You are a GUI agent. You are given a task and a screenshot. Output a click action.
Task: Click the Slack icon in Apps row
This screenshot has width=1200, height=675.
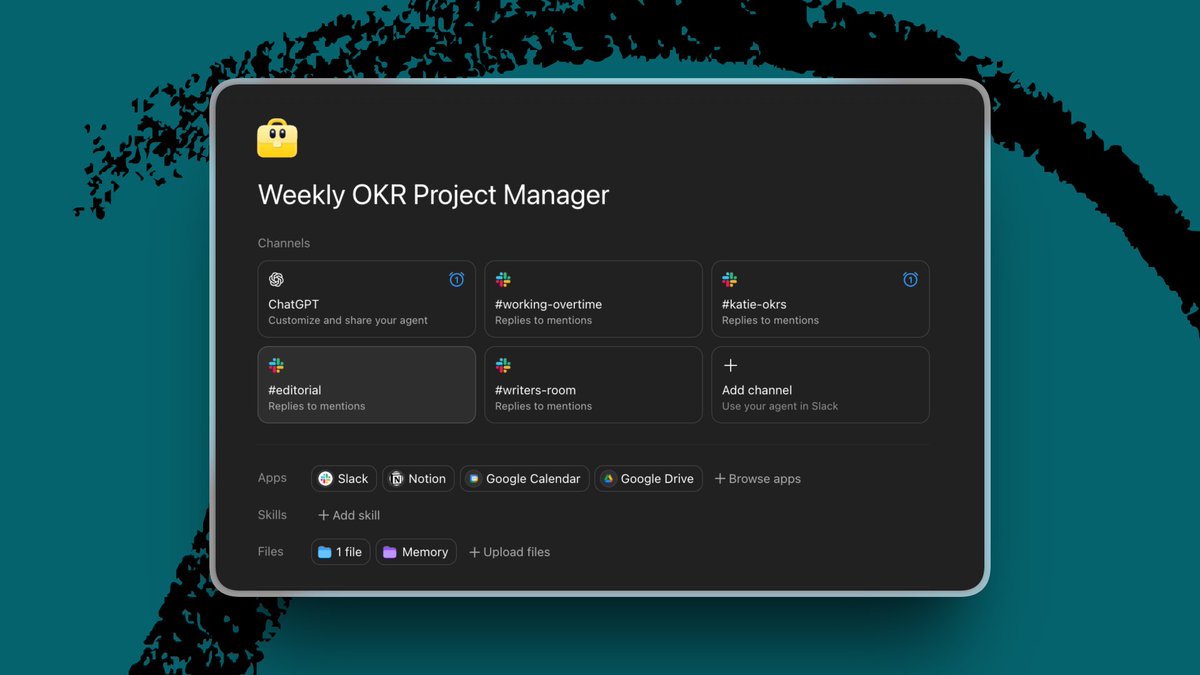click(325, 479)
